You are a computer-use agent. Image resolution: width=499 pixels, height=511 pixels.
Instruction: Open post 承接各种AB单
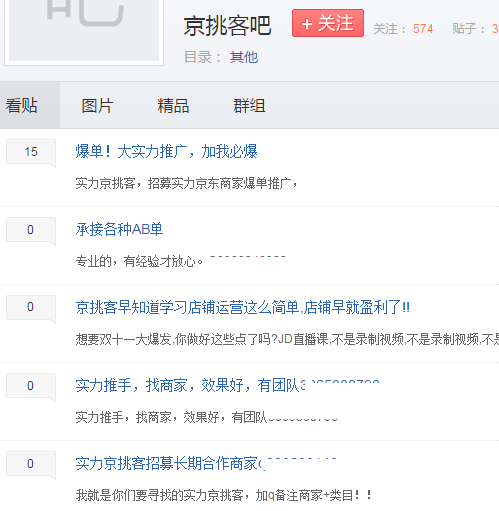tap(119, 229)
